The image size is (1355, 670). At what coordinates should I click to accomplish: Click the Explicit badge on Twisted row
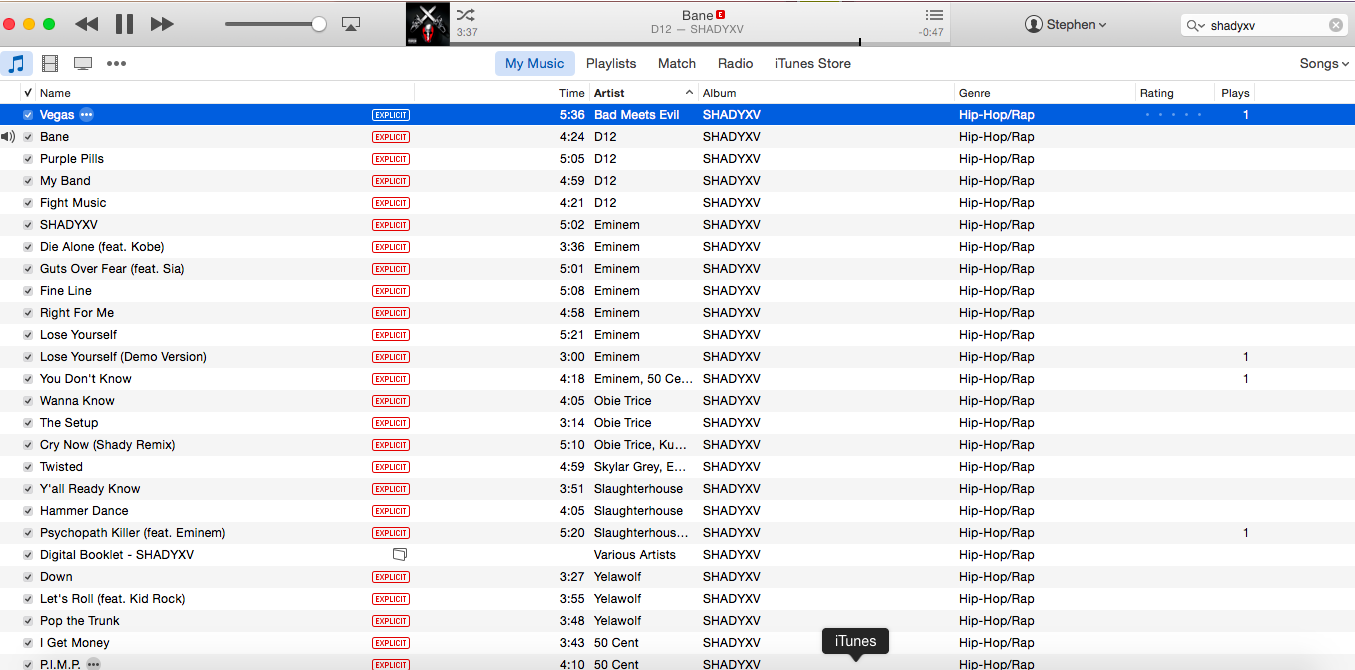point(391,467)
